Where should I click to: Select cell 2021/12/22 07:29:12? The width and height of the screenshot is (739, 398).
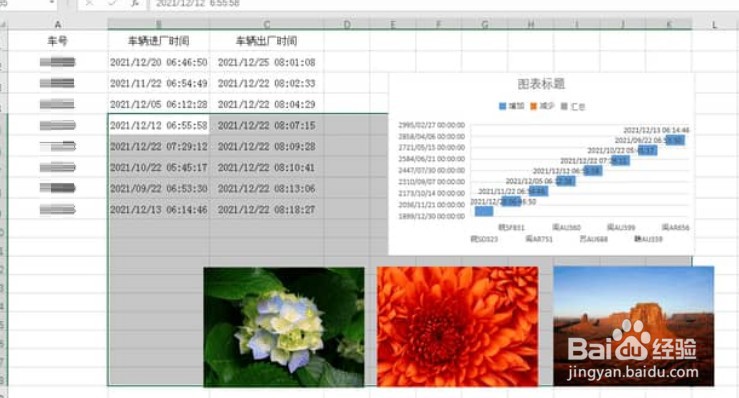click(x=159, y=147)
